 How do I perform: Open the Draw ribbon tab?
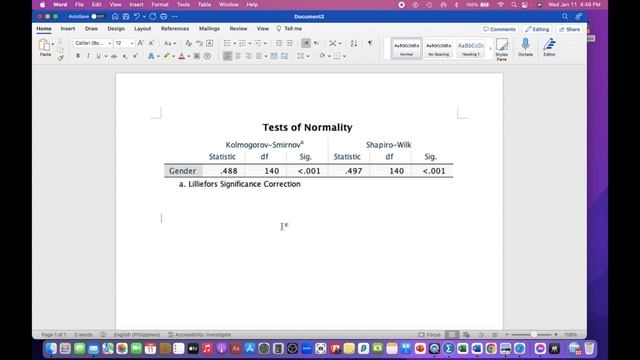[91, 29]
